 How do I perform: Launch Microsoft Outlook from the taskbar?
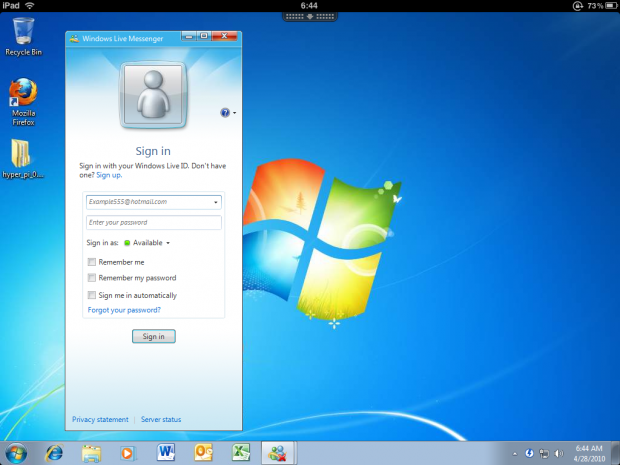[203, 452]
